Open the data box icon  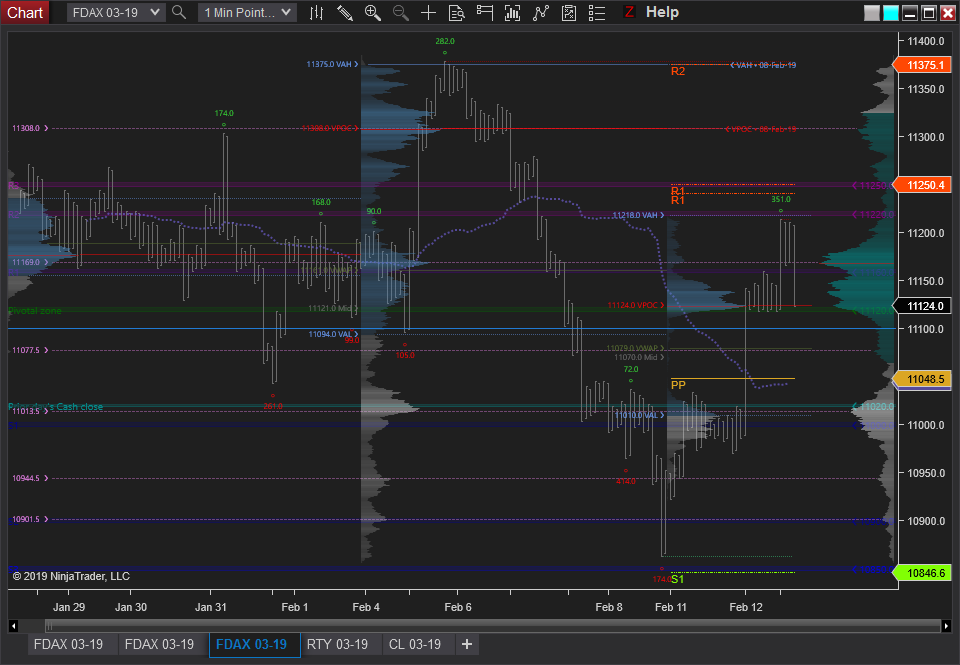coord(457,12)
